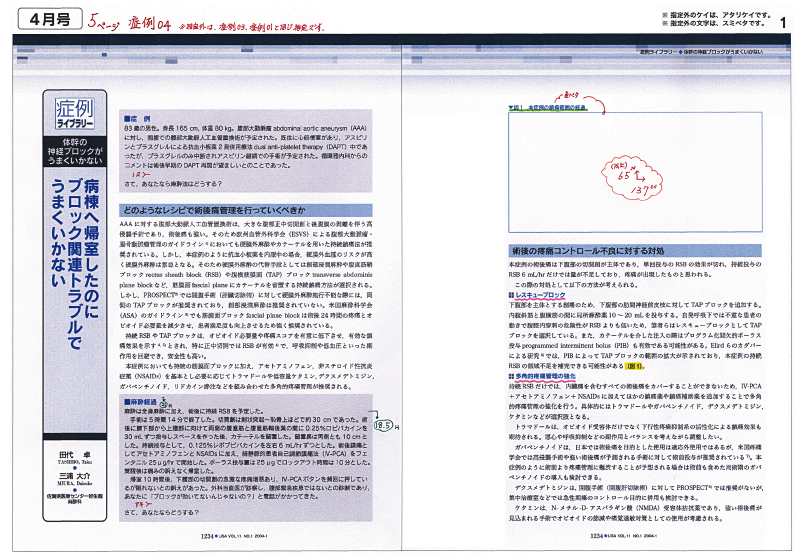803x560 pixels.
Task: Click the ■症例 heading in the case box
Action: tap(136, 118)
